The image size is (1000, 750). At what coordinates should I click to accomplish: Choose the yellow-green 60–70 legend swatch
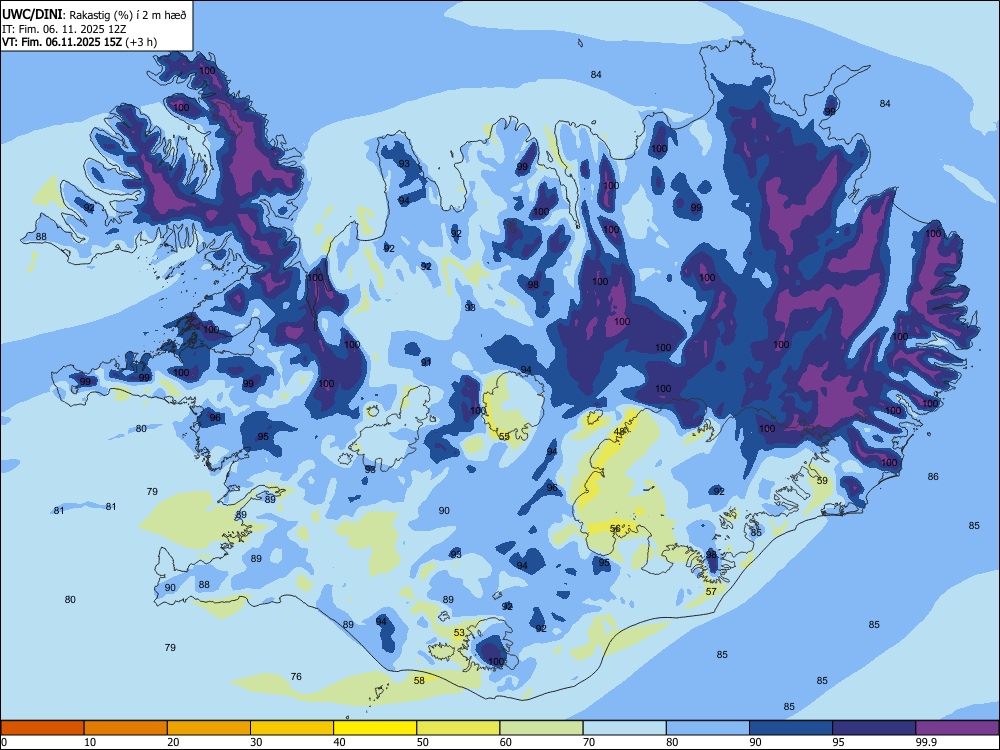(541, 728)
